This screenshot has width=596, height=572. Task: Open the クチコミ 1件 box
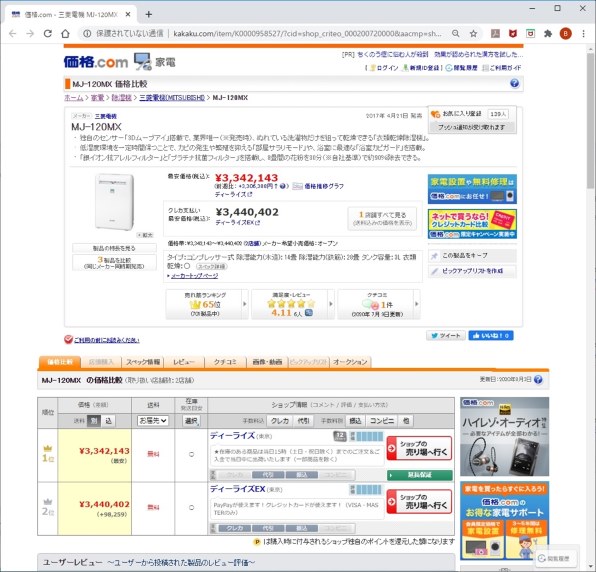coord(379,304)
